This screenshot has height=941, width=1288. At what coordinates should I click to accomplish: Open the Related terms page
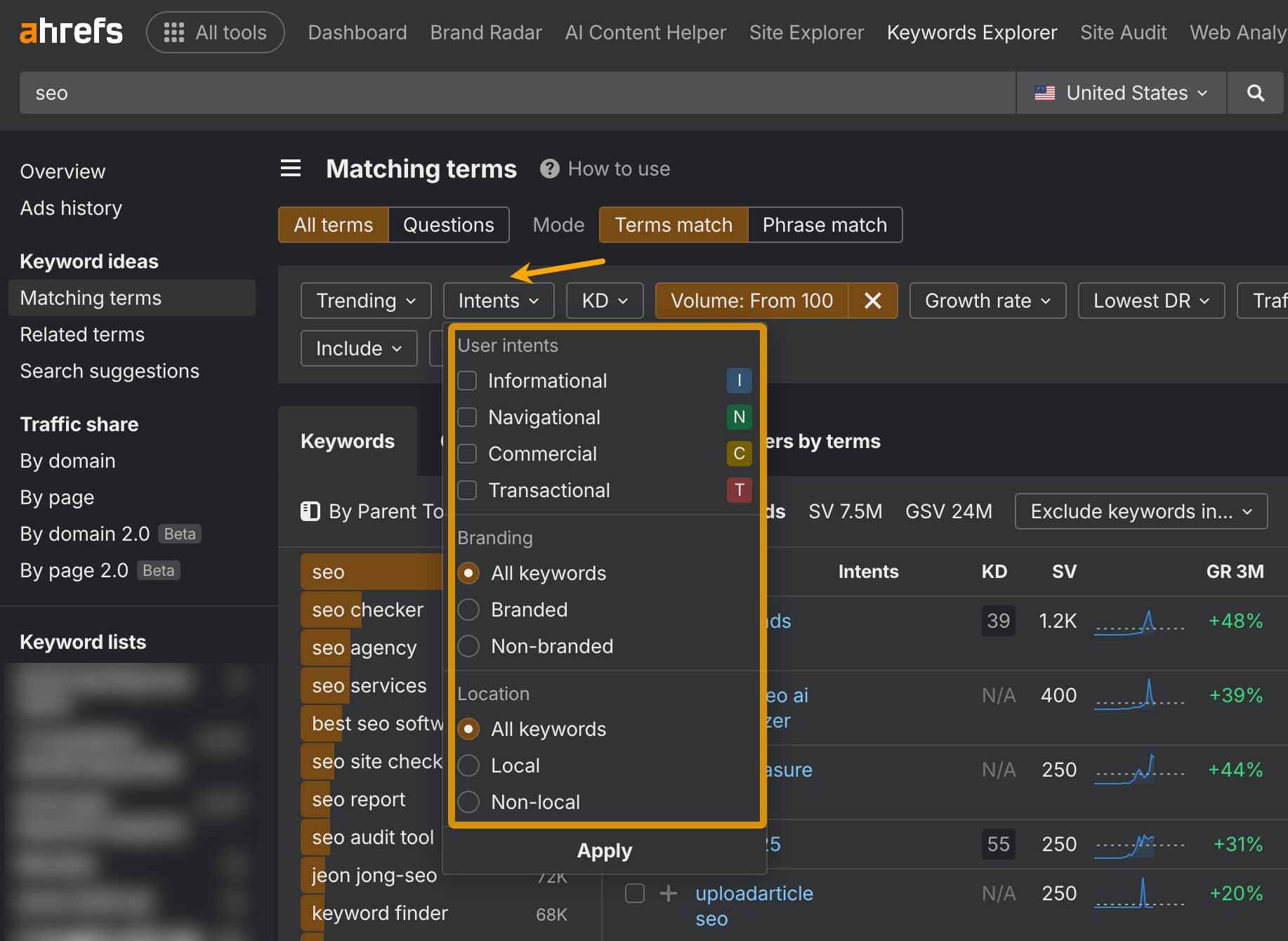82,334
